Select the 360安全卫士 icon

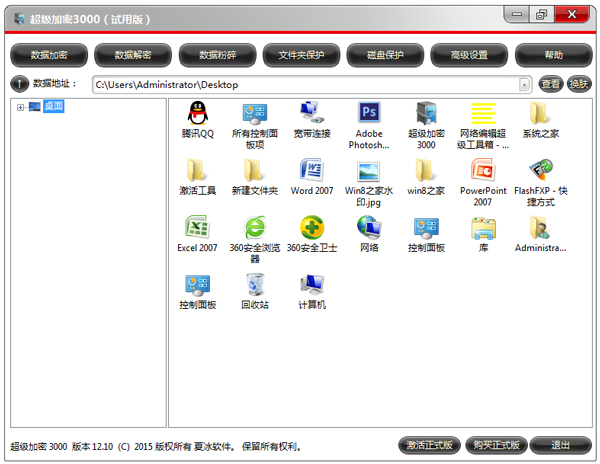coord(312,229)
